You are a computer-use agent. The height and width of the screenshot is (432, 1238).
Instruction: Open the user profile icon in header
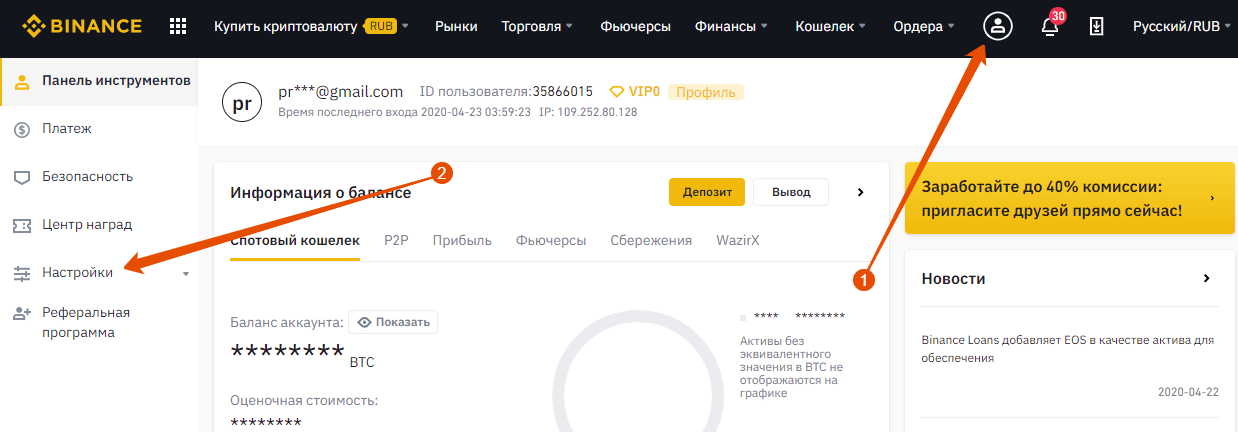(997, 27)
